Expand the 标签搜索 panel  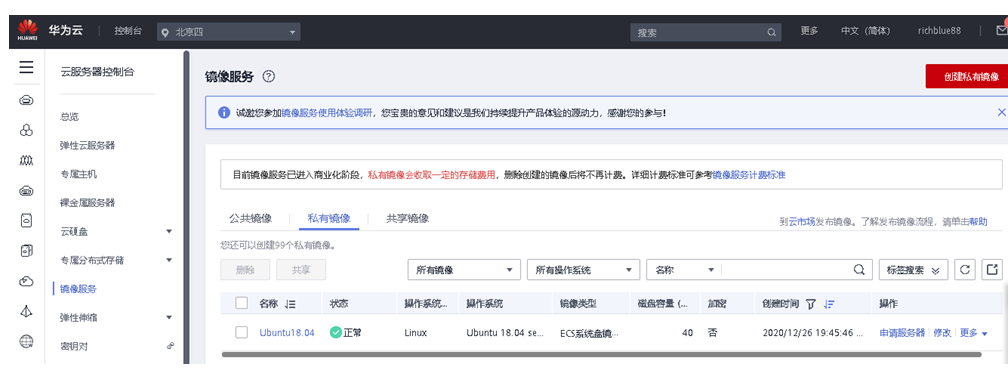[913, 270]
